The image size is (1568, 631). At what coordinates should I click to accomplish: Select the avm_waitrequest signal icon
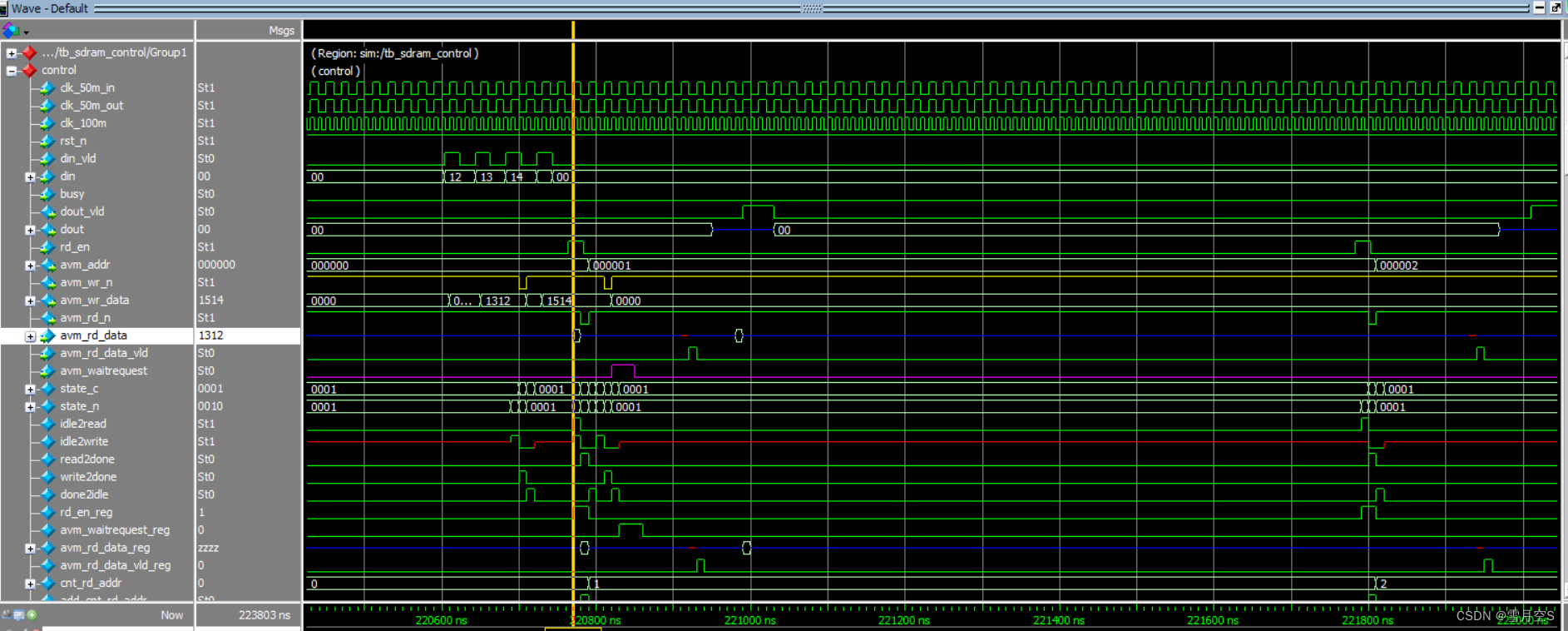(47, 371)
